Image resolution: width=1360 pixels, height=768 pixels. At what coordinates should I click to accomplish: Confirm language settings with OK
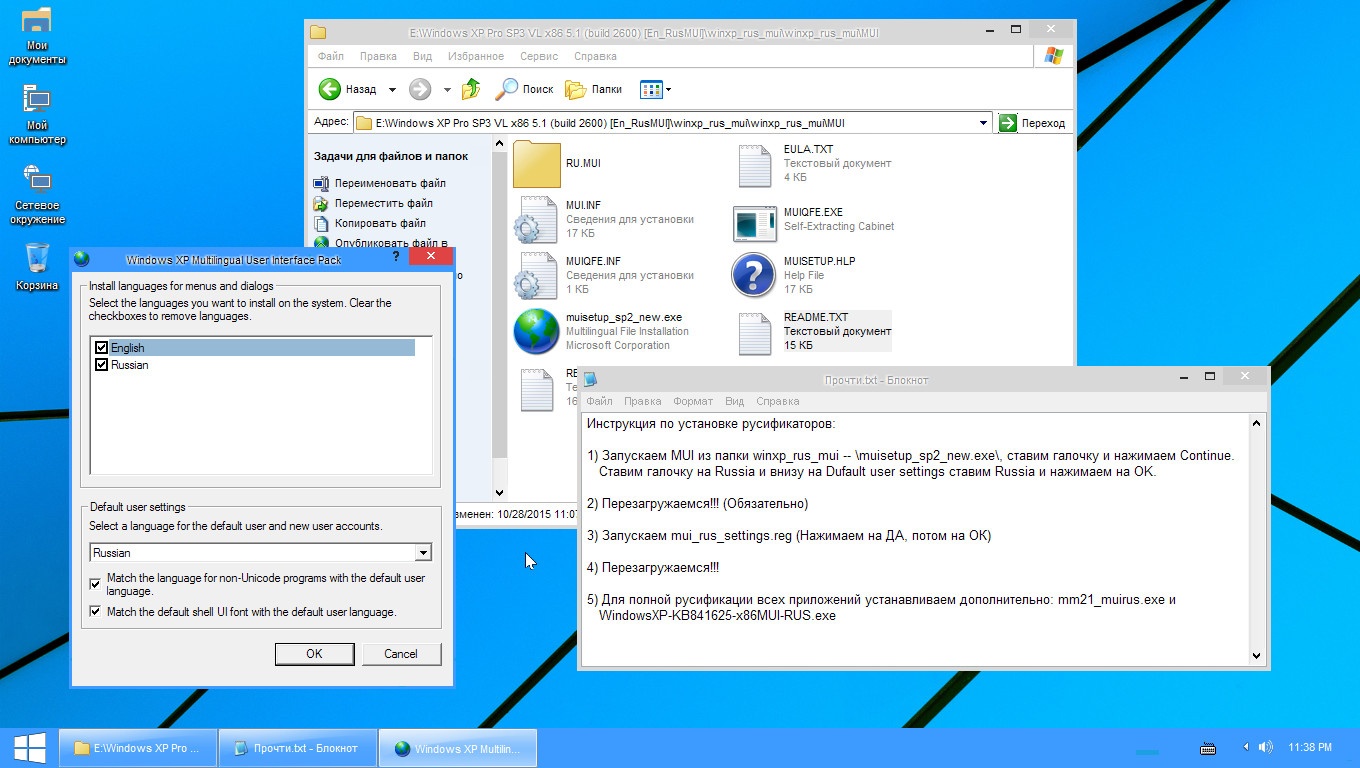[314, 653]
